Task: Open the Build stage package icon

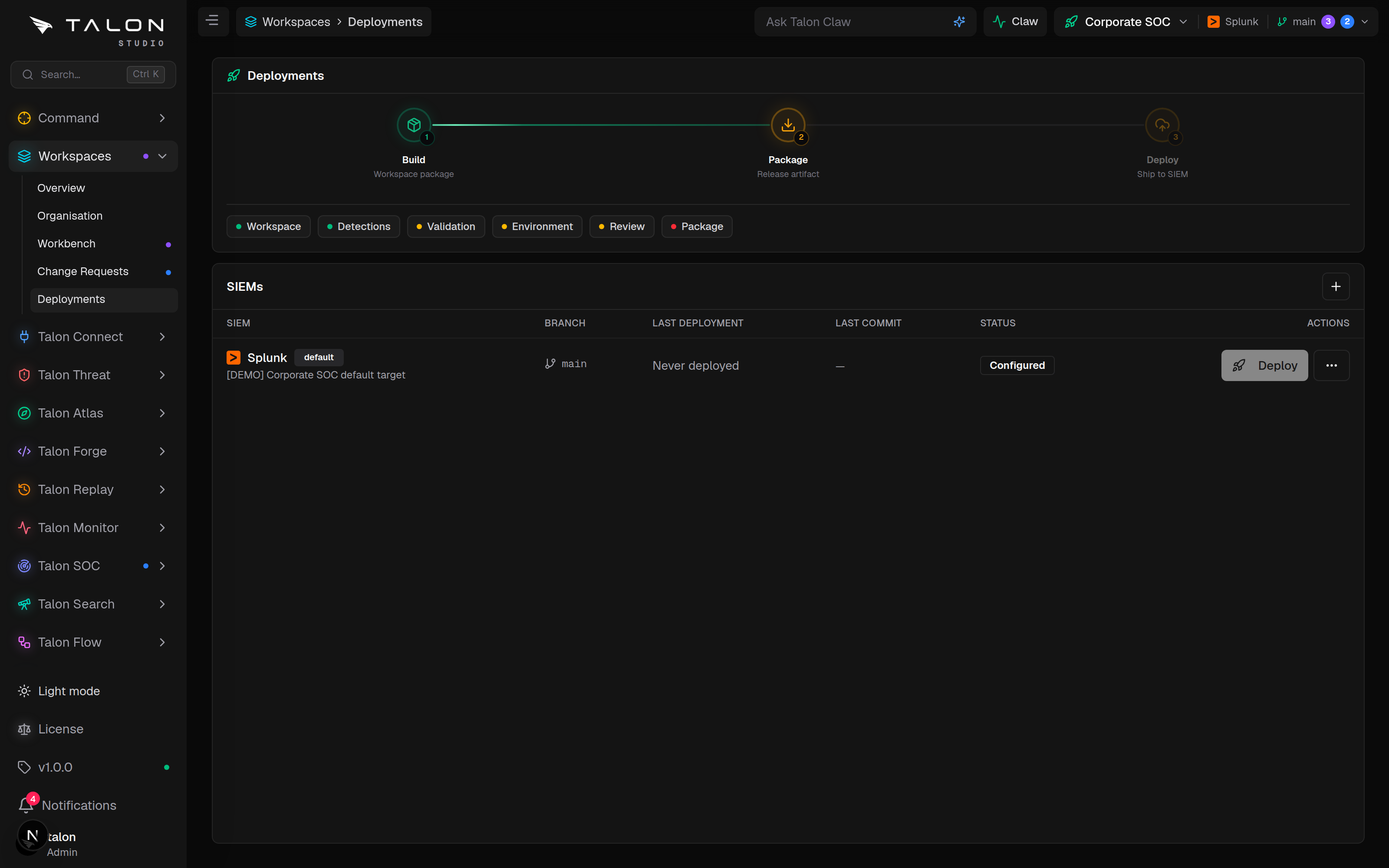Action: tap(413, 125)
